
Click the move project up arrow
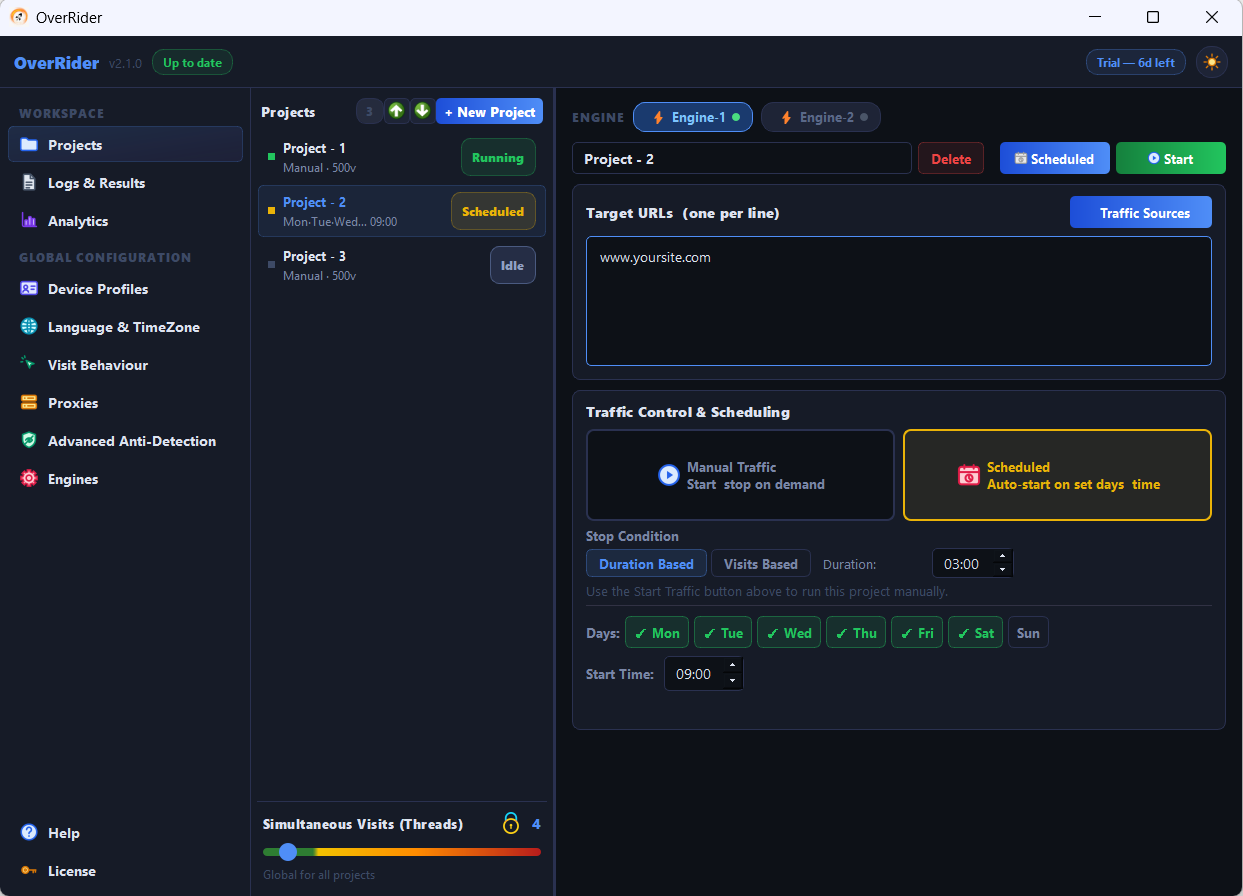397,111
